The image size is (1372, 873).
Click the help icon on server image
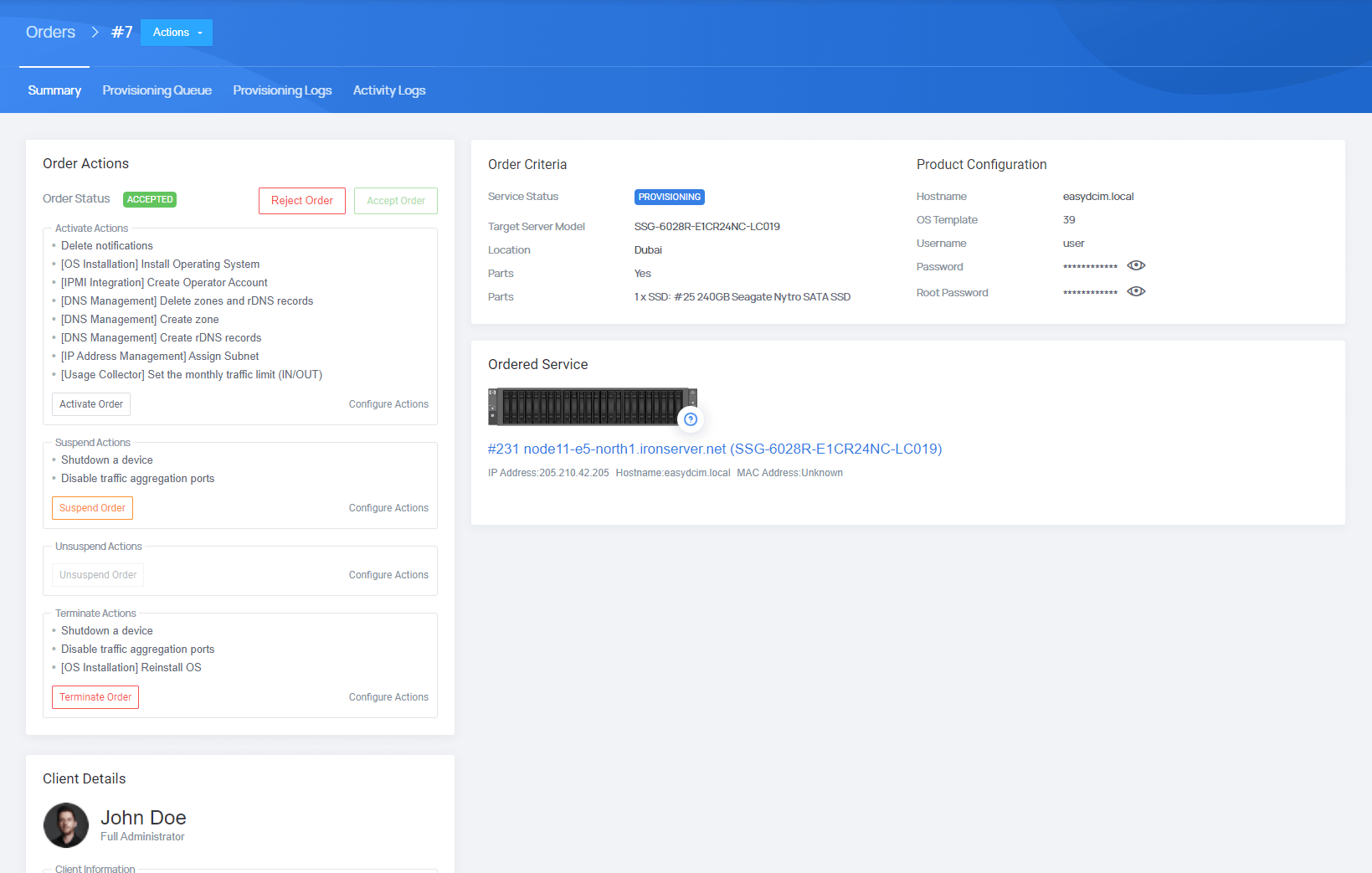[x=691, y=419]
